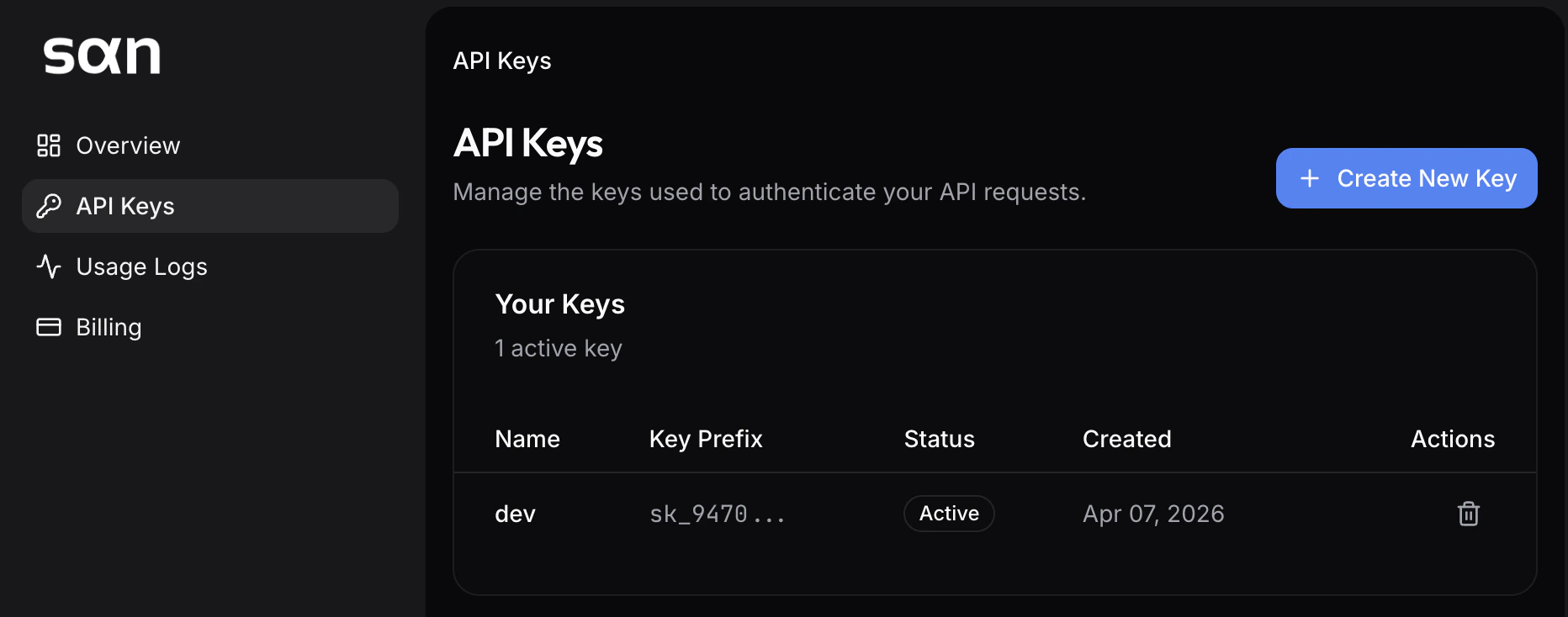This screenshot has width=1568, height=617.
Task: Click the API Keys breadcrumb link
Action: 501,60
